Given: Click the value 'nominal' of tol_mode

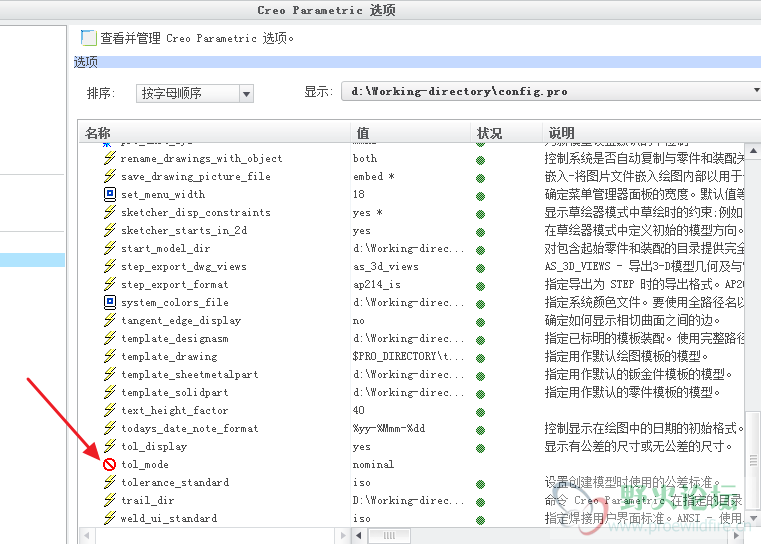Looking at the screenshot, I should click(x=373, y=464).
